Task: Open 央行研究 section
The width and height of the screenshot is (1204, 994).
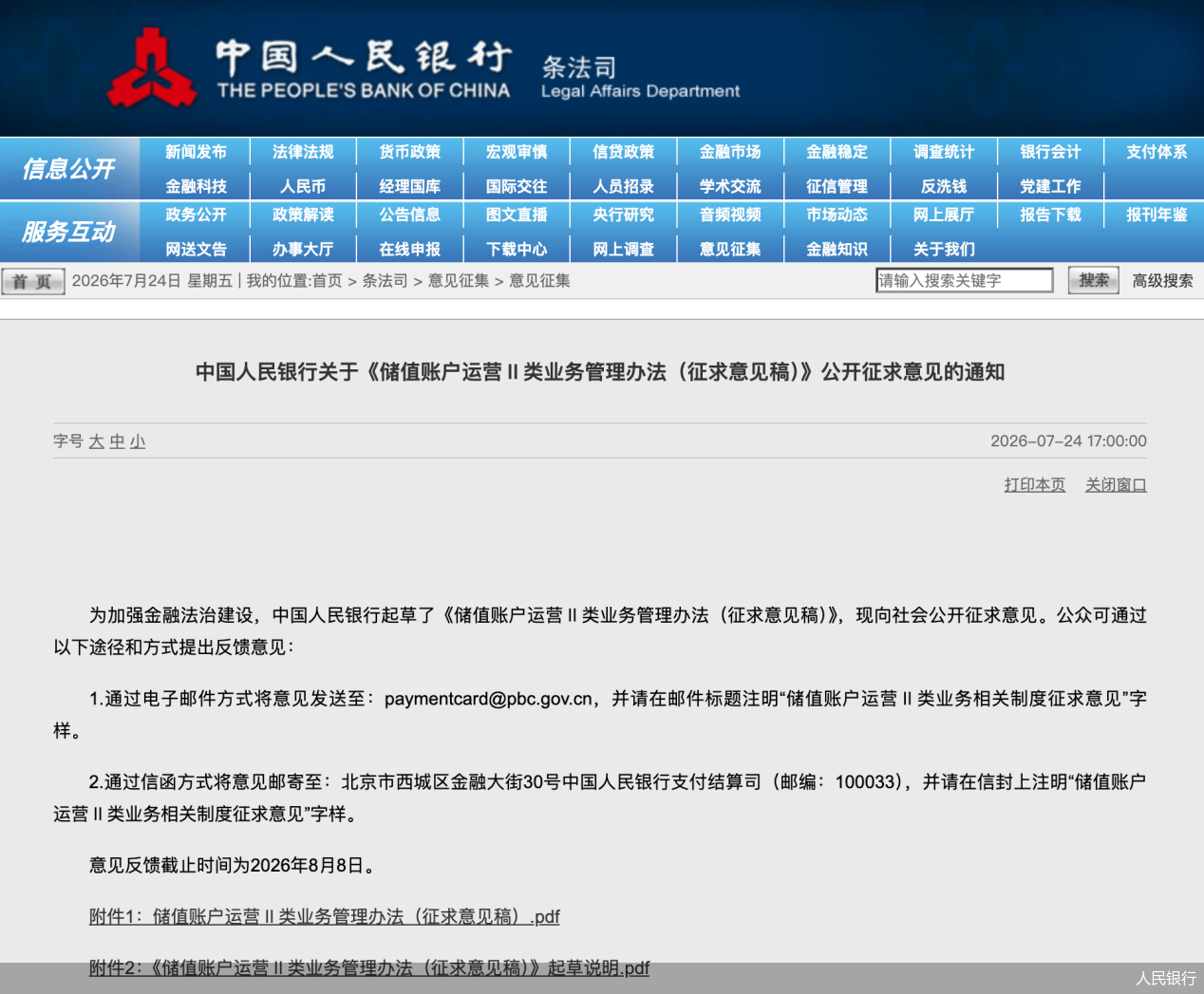Action: [623, 215]
